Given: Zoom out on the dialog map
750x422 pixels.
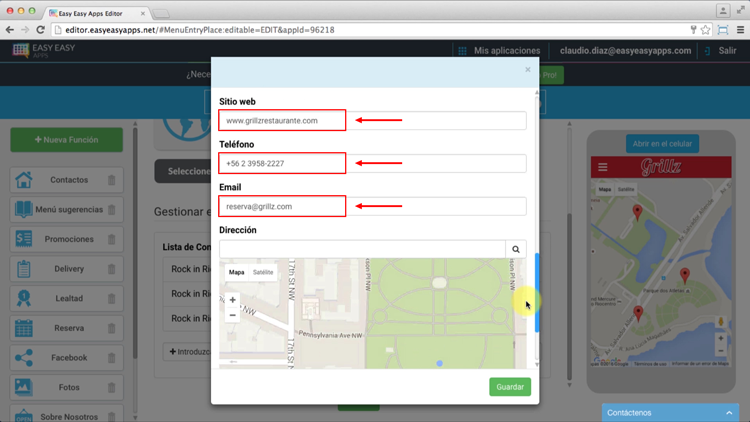Looking at the screenshot, I should coord(232,315).
